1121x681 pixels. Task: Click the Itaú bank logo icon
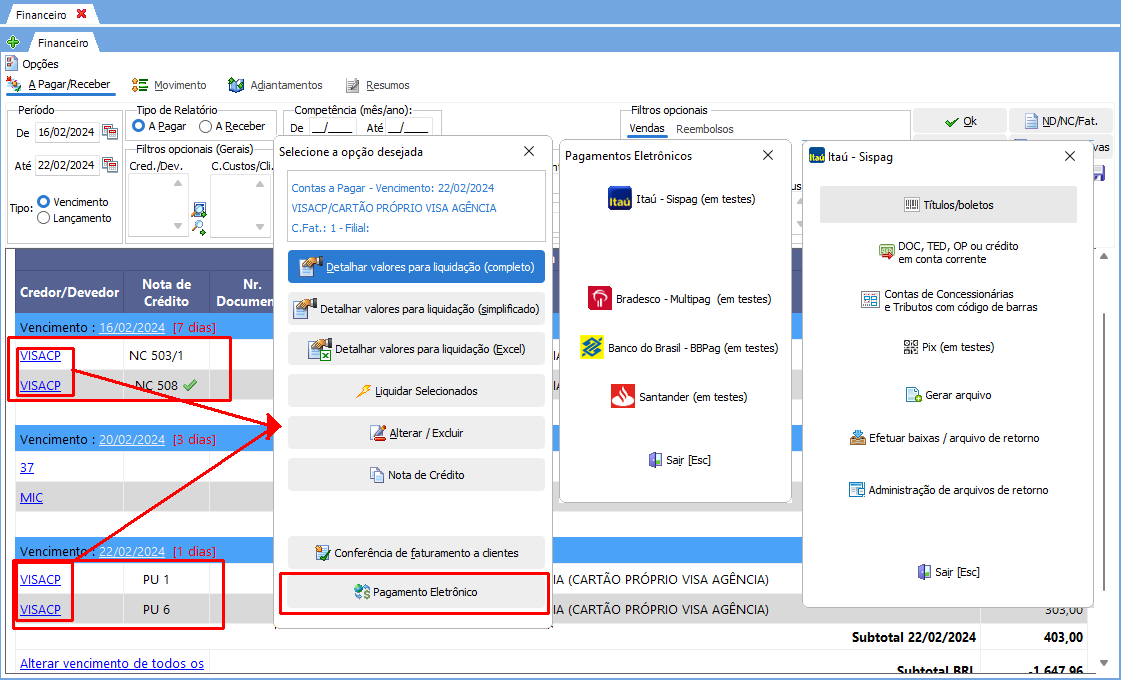[x=619, y=199]
